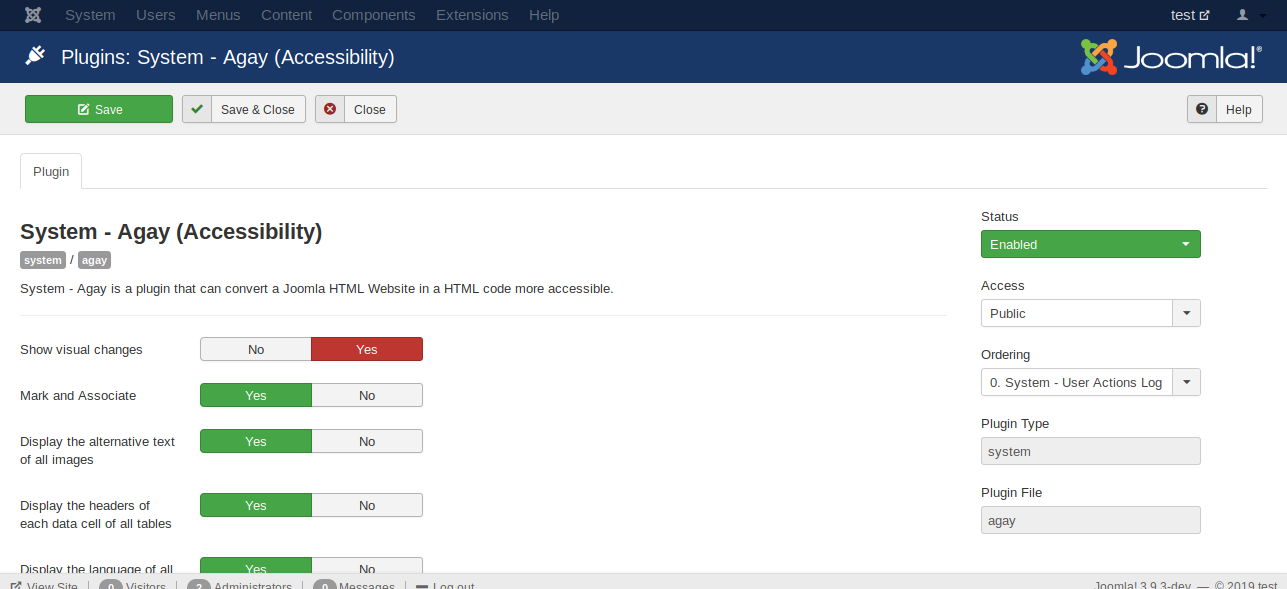Image resolution: width=1287 pixels, height=589 pixels.
Task: Click inside the Plugin File field
Action: [1090, 519]
